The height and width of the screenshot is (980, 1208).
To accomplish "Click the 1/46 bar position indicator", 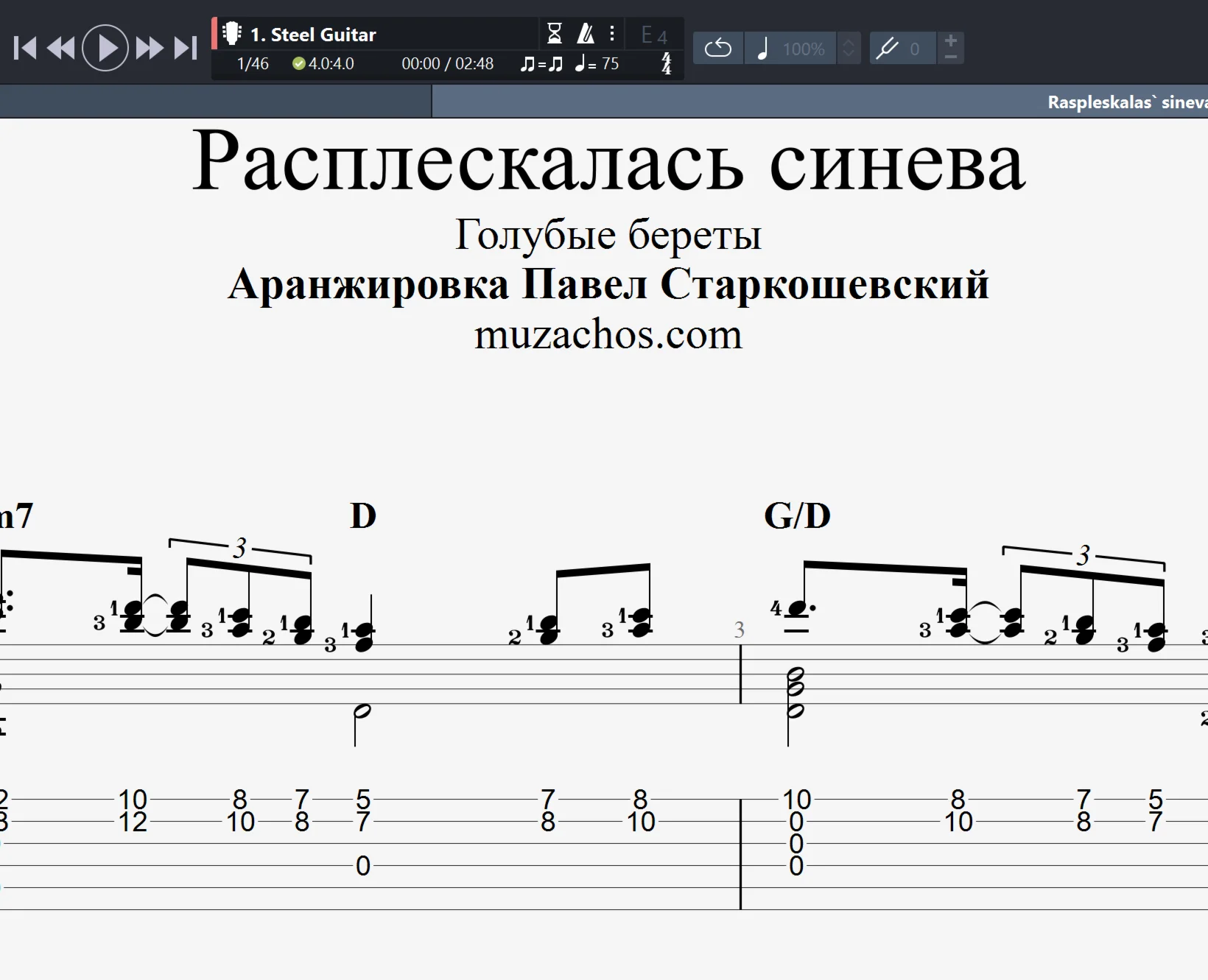I will point(253,64).
